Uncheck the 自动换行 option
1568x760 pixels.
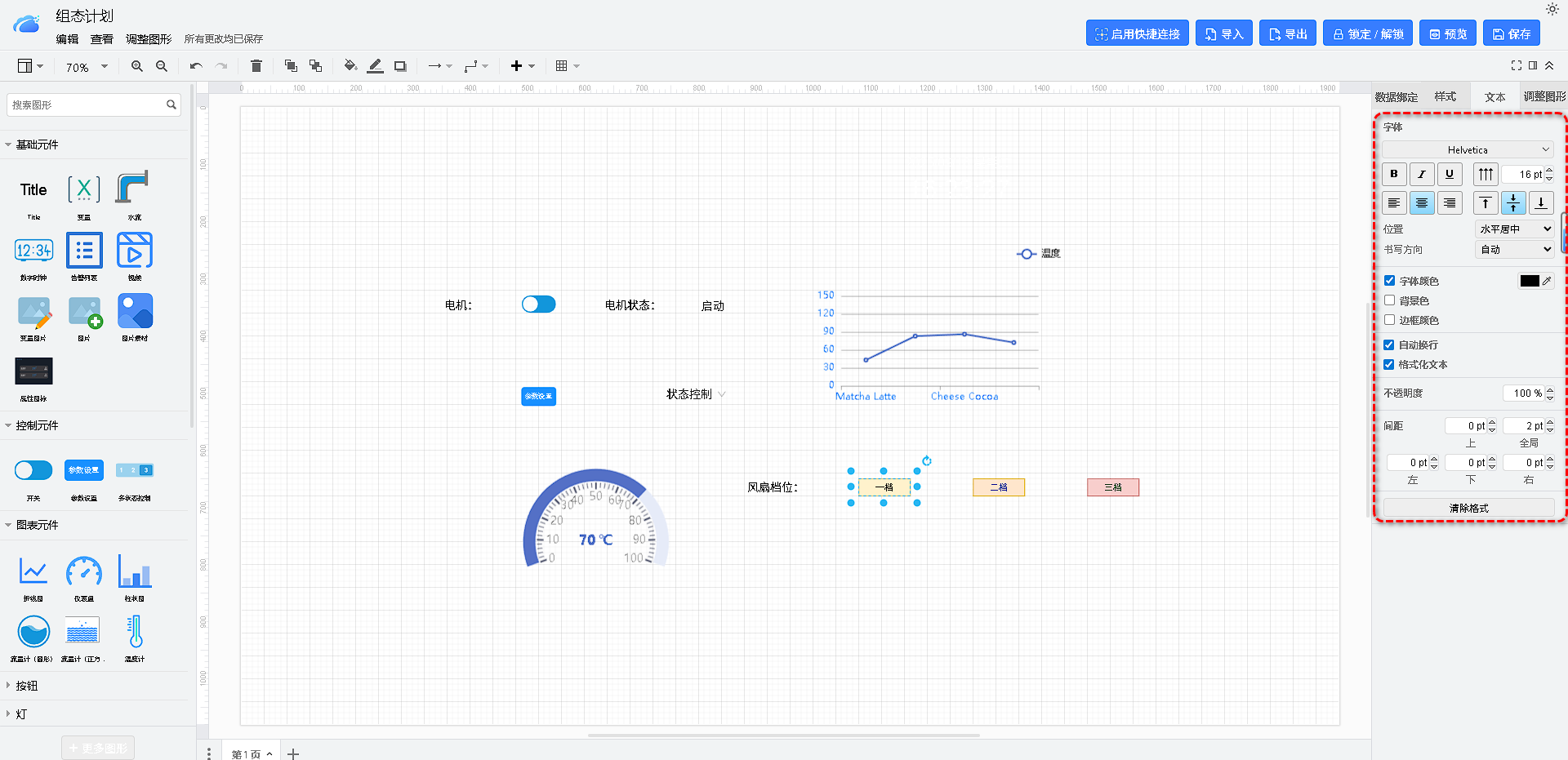(1390, 344)
